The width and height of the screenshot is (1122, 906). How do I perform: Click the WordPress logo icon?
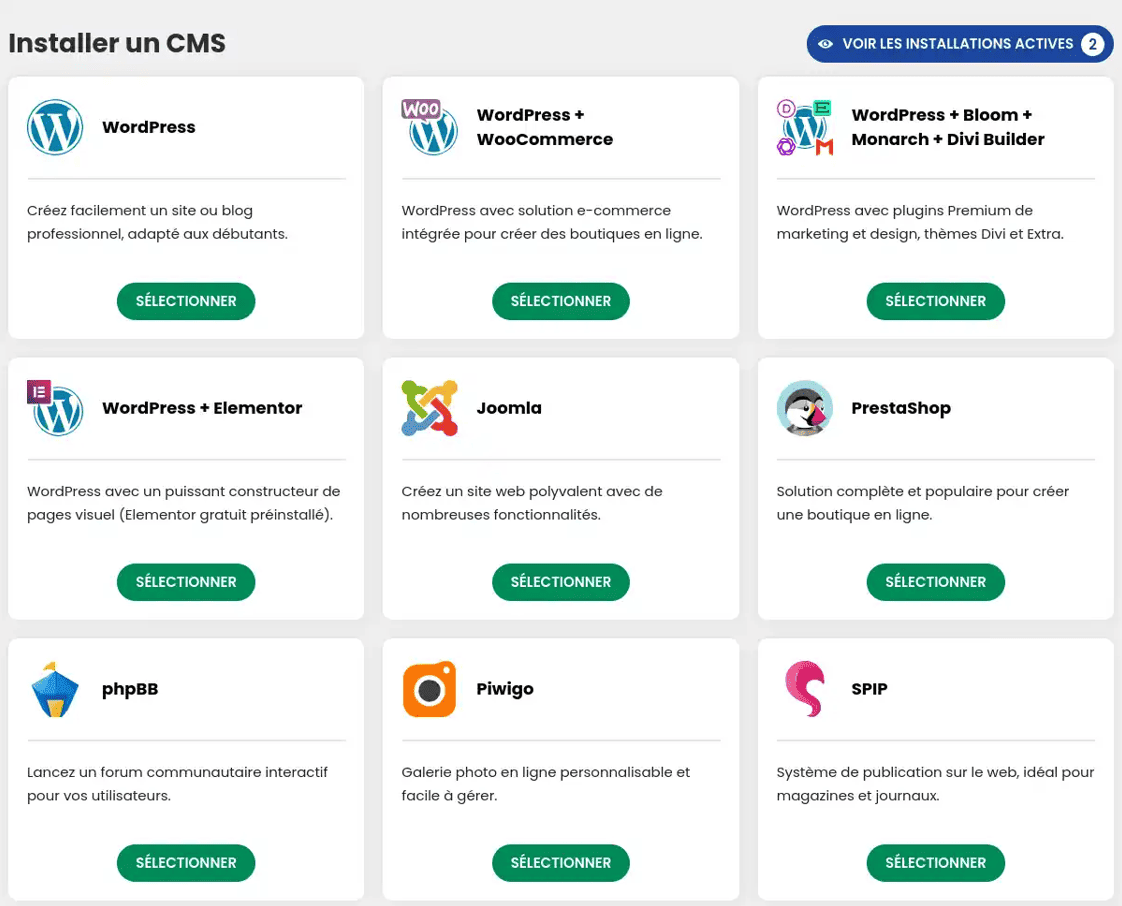coord(55,127)
